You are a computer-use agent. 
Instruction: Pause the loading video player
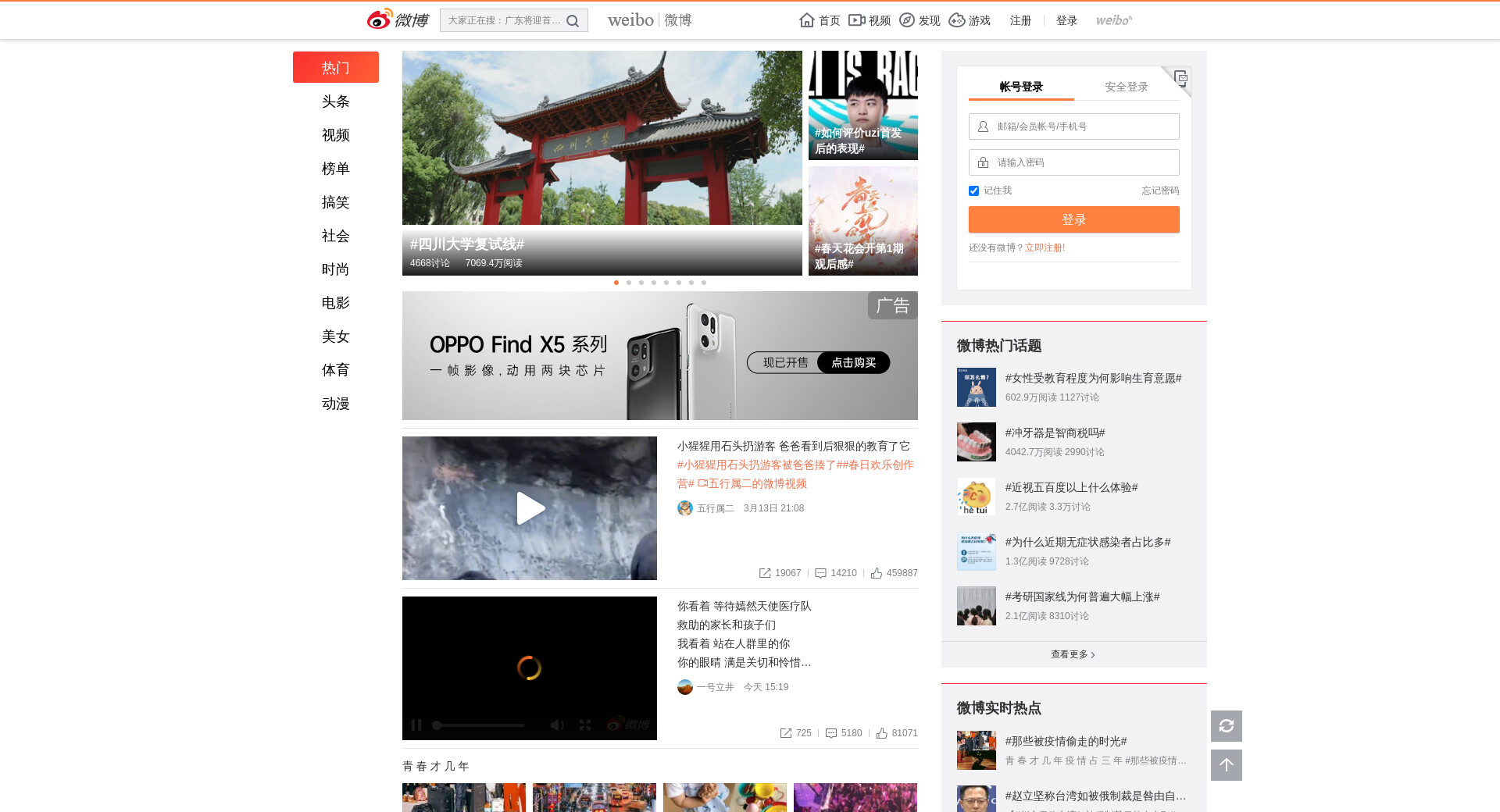[416, 725]
